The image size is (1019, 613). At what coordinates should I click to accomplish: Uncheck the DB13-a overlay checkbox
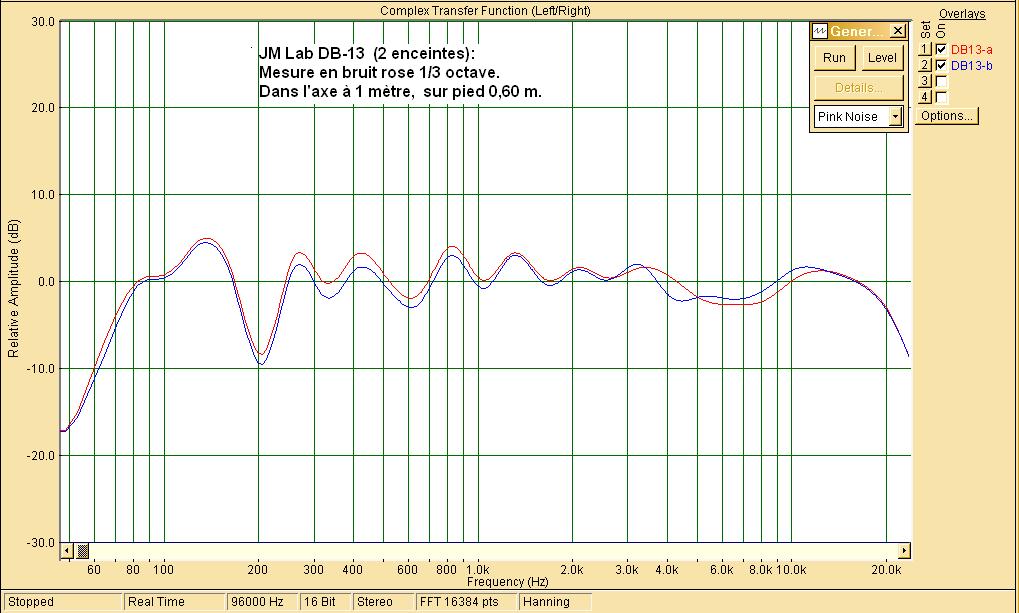940,50
